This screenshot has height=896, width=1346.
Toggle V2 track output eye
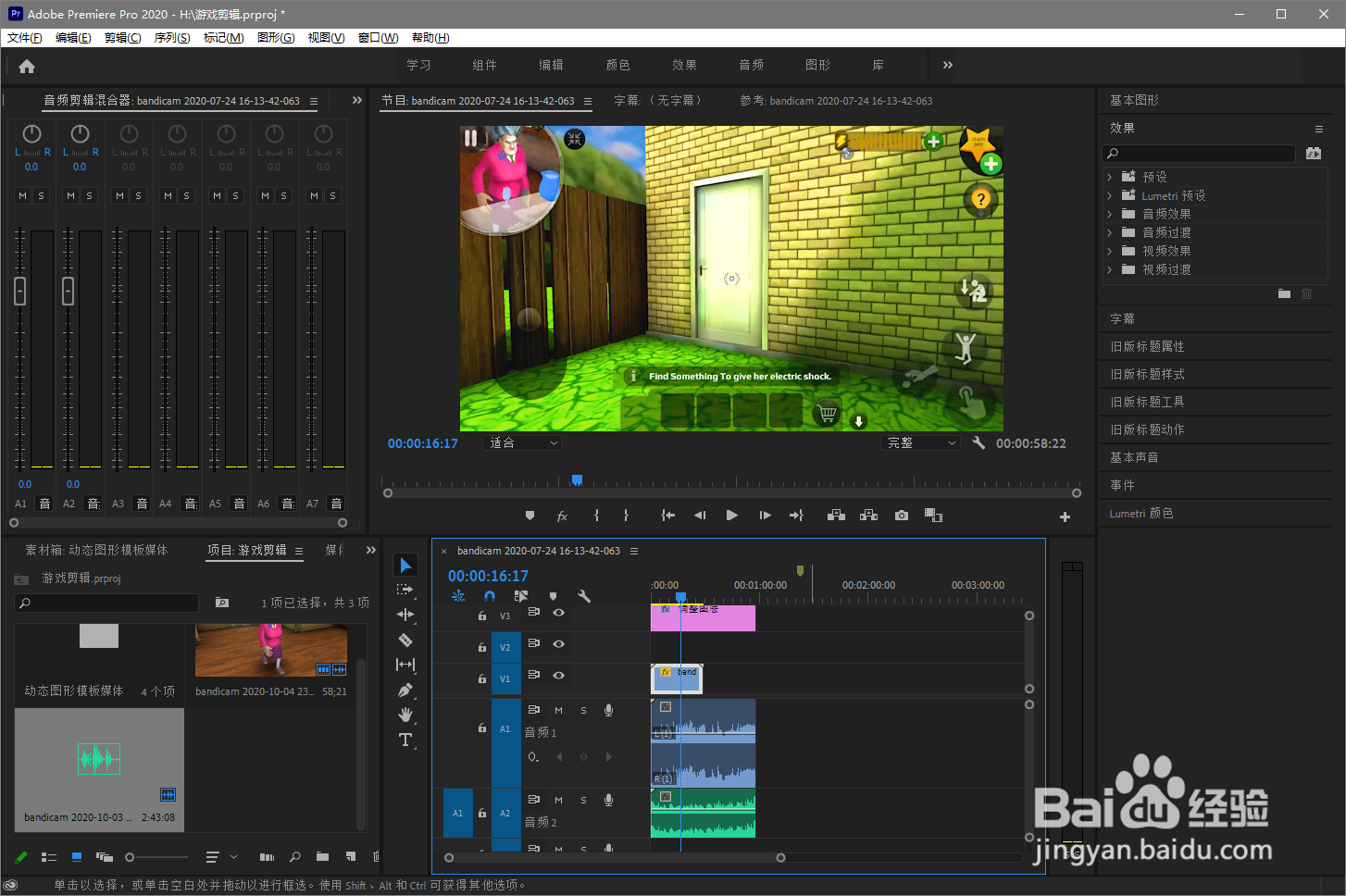559,644
